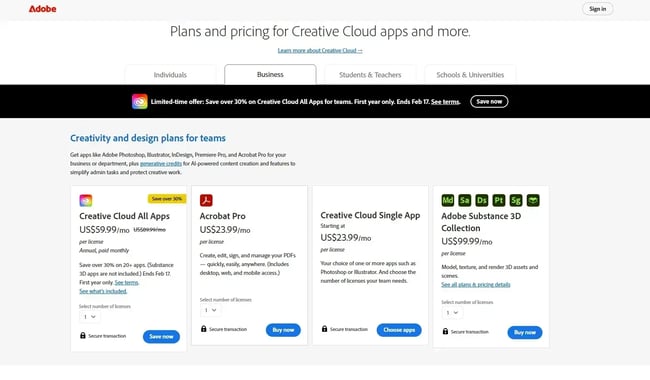This screenshot has width=650, height=380.
Task: Click the Substance 3D Assets icon after Sg
Action: coord(533,201)
